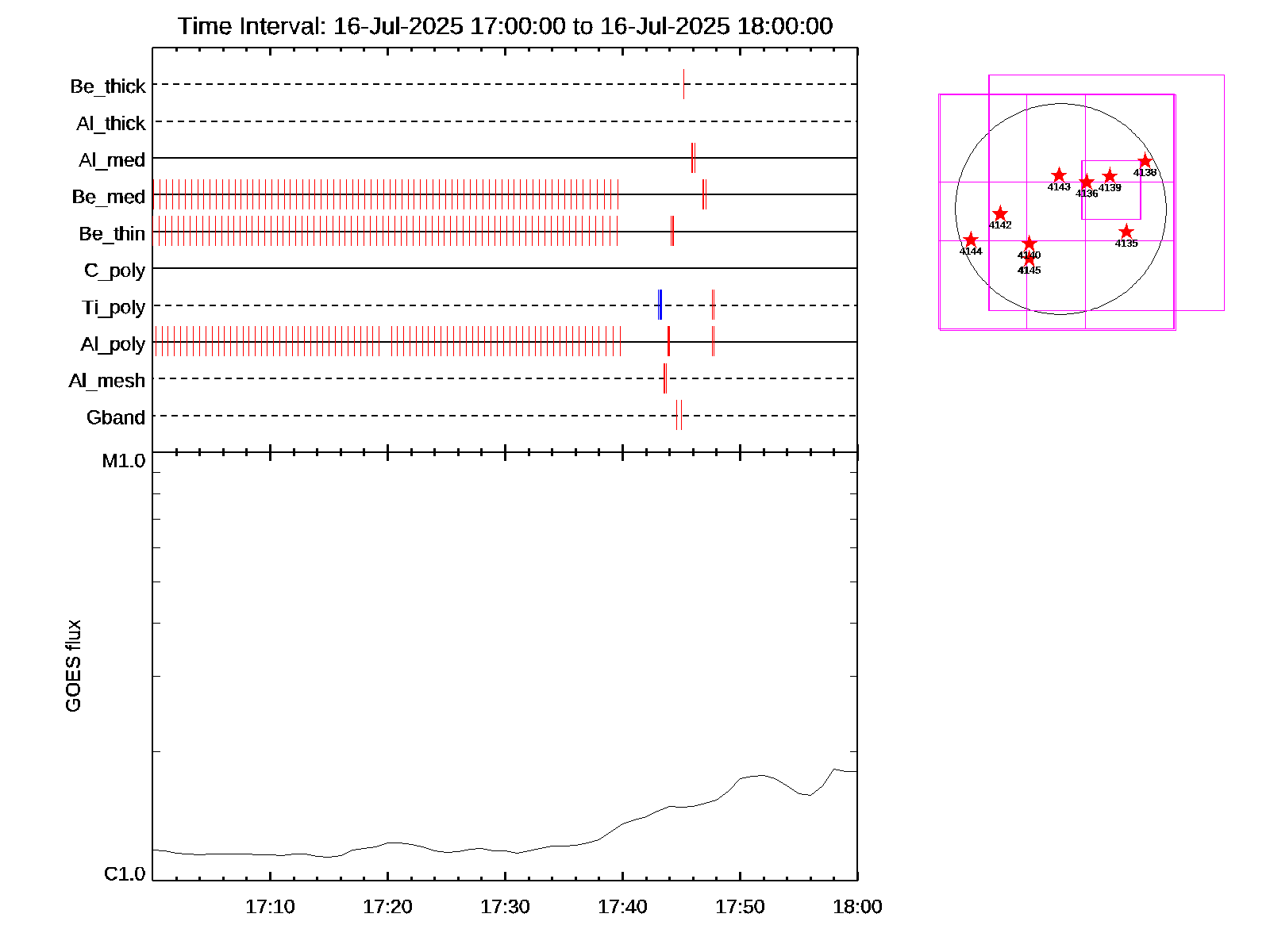This screenshot has height=952, width=1270.
Task: Select the star labeled 4144 near limb
Action: [971, 240]
